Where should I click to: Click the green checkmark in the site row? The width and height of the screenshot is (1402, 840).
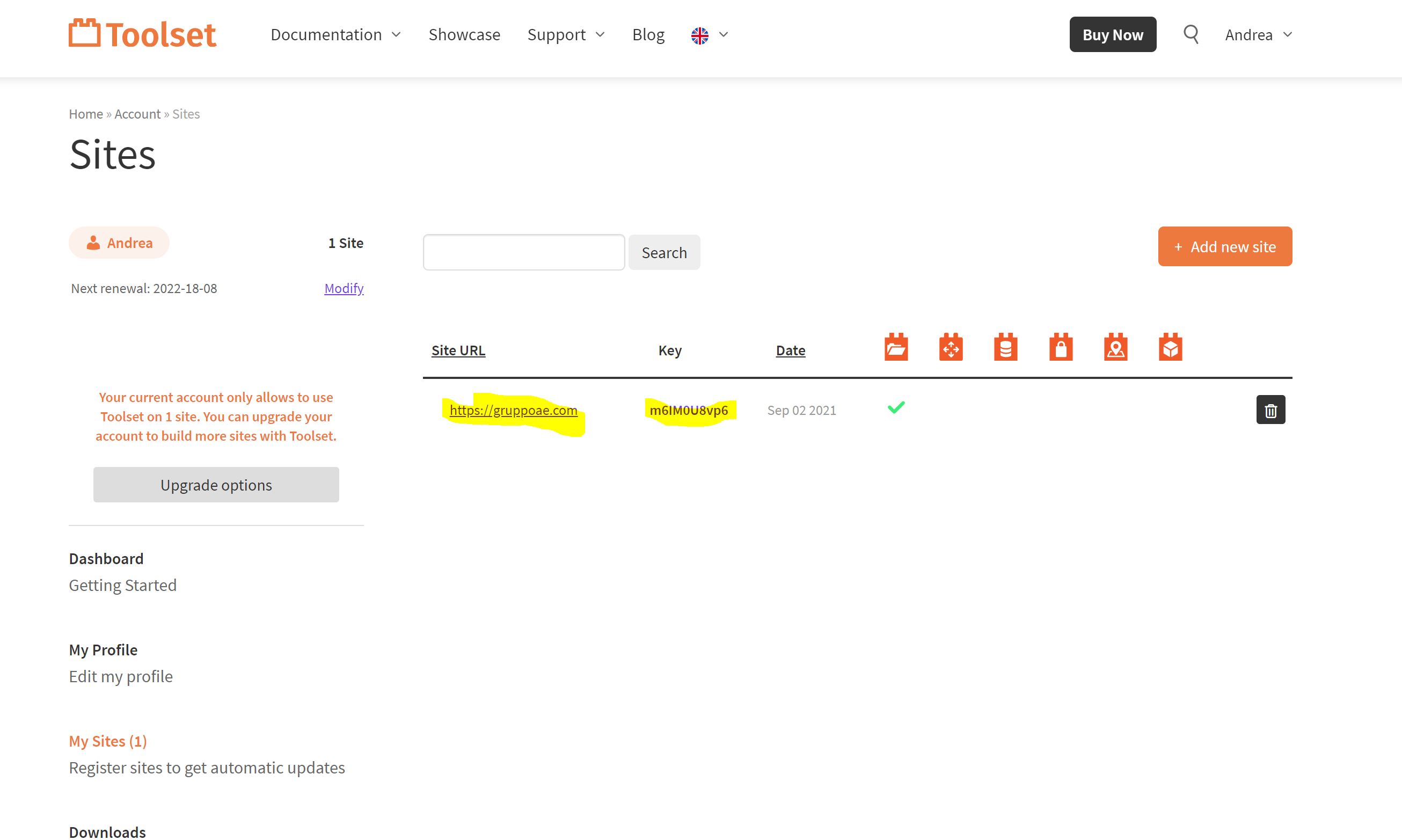[896, 407]
